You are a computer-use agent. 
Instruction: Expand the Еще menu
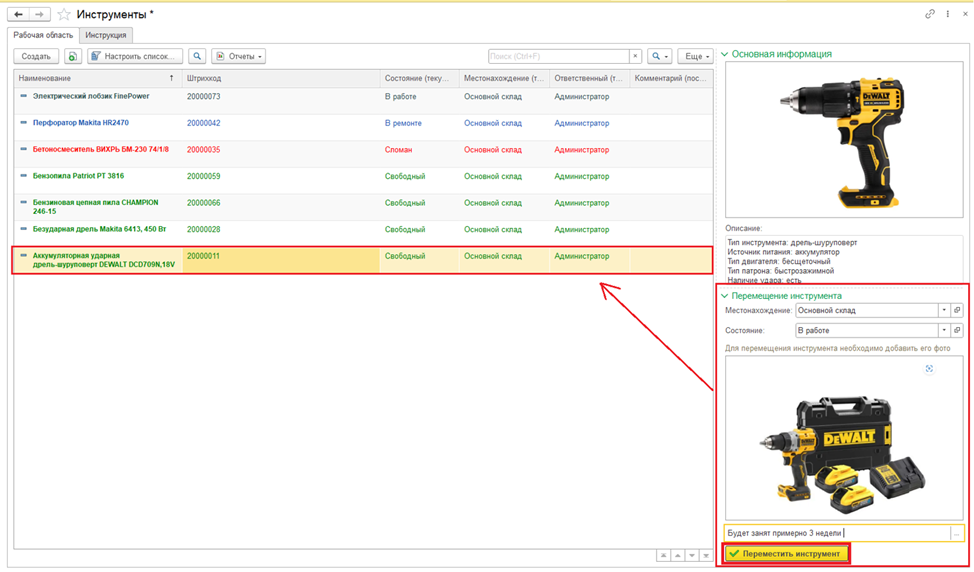point(695,57)
